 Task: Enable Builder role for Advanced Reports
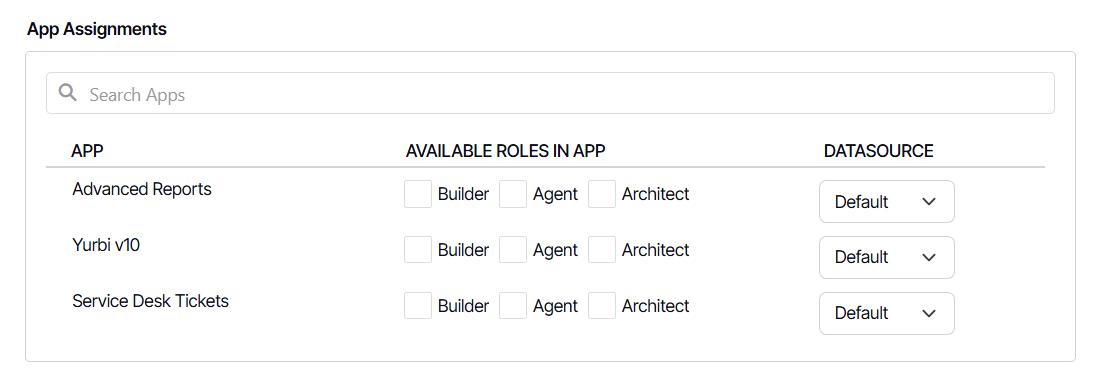click(x=418, y=194)
